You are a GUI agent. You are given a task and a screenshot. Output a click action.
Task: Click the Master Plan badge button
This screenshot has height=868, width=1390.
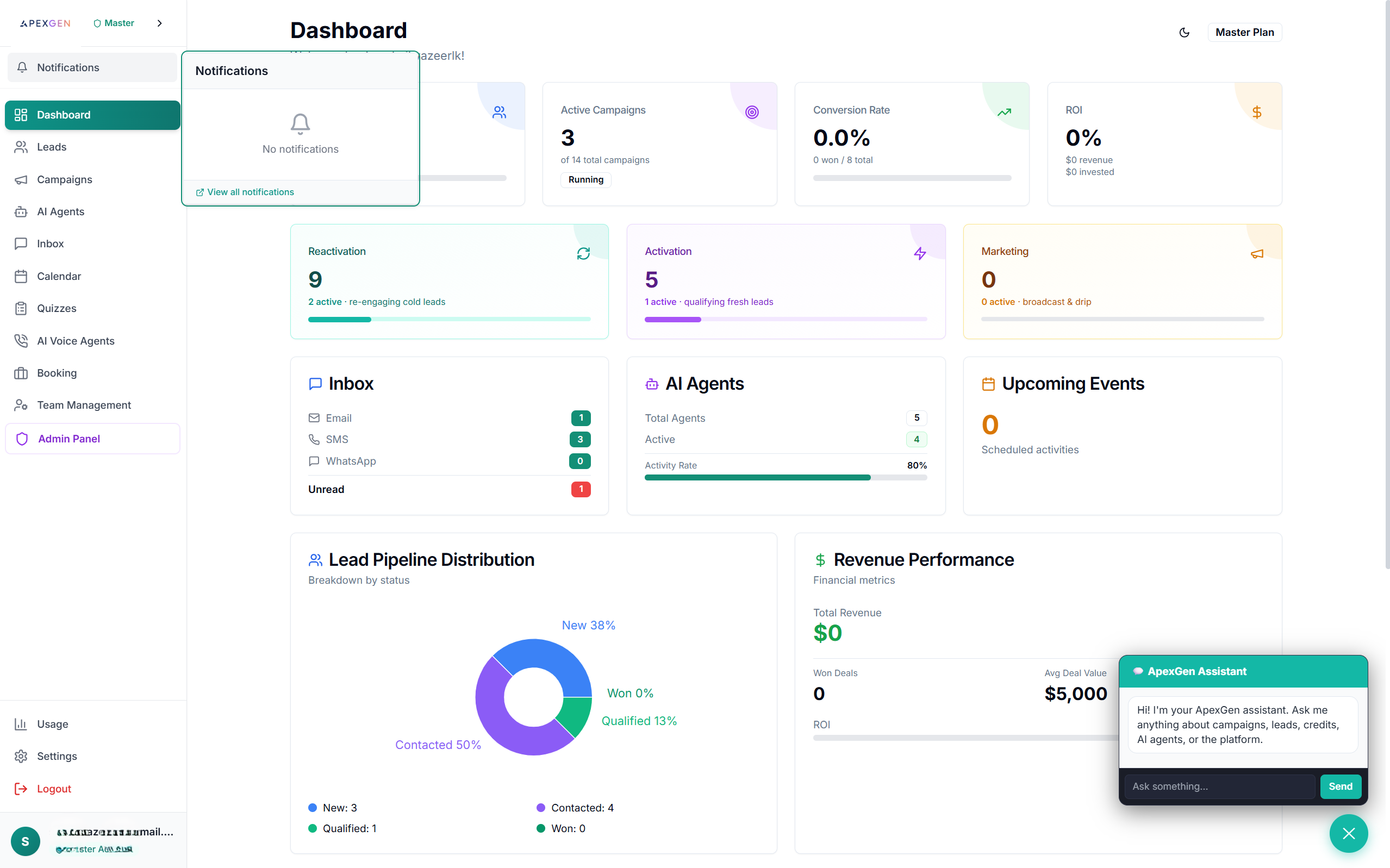point(1244,33)
